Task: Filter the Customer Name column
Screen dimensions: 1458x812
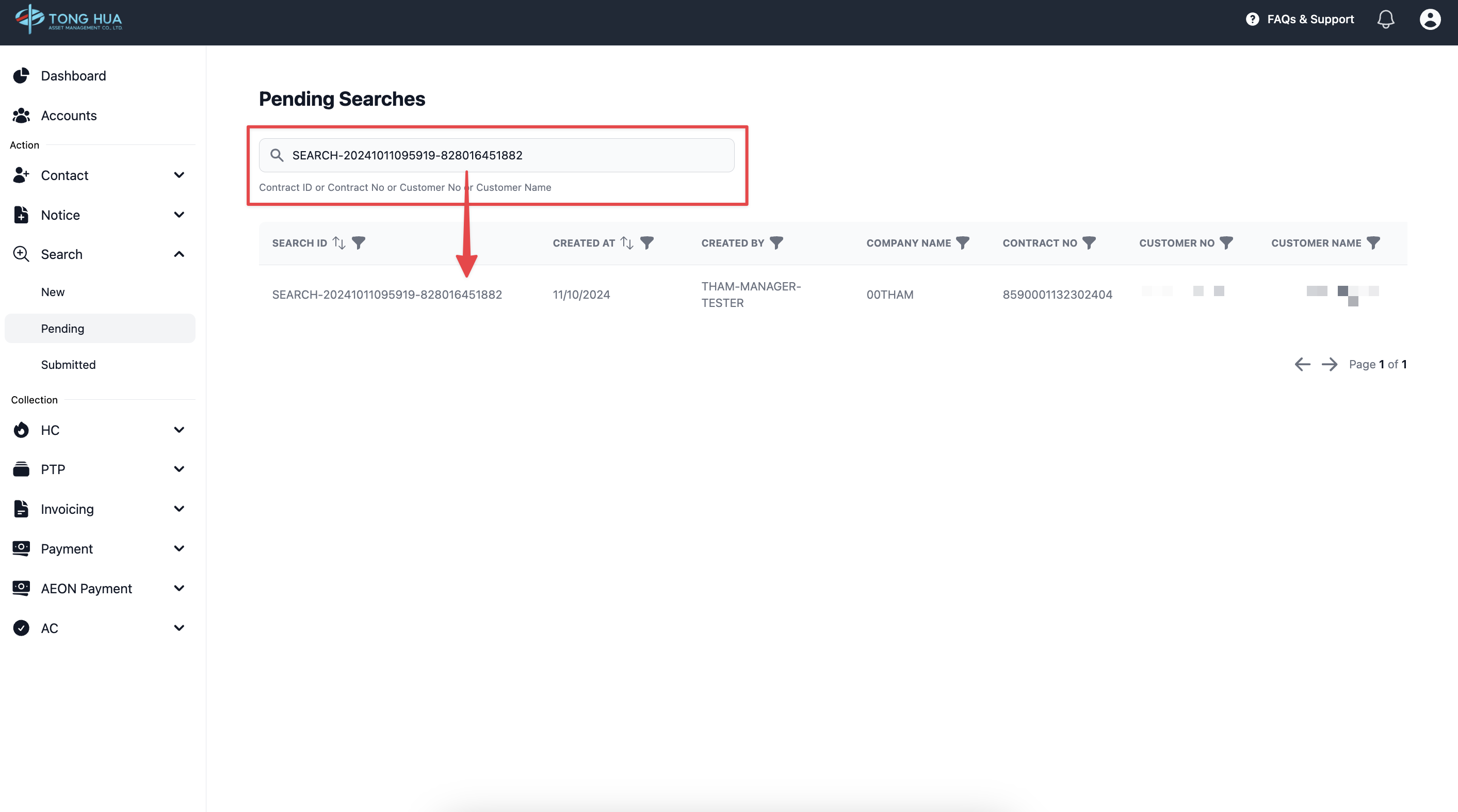Action: (1373, 243)
